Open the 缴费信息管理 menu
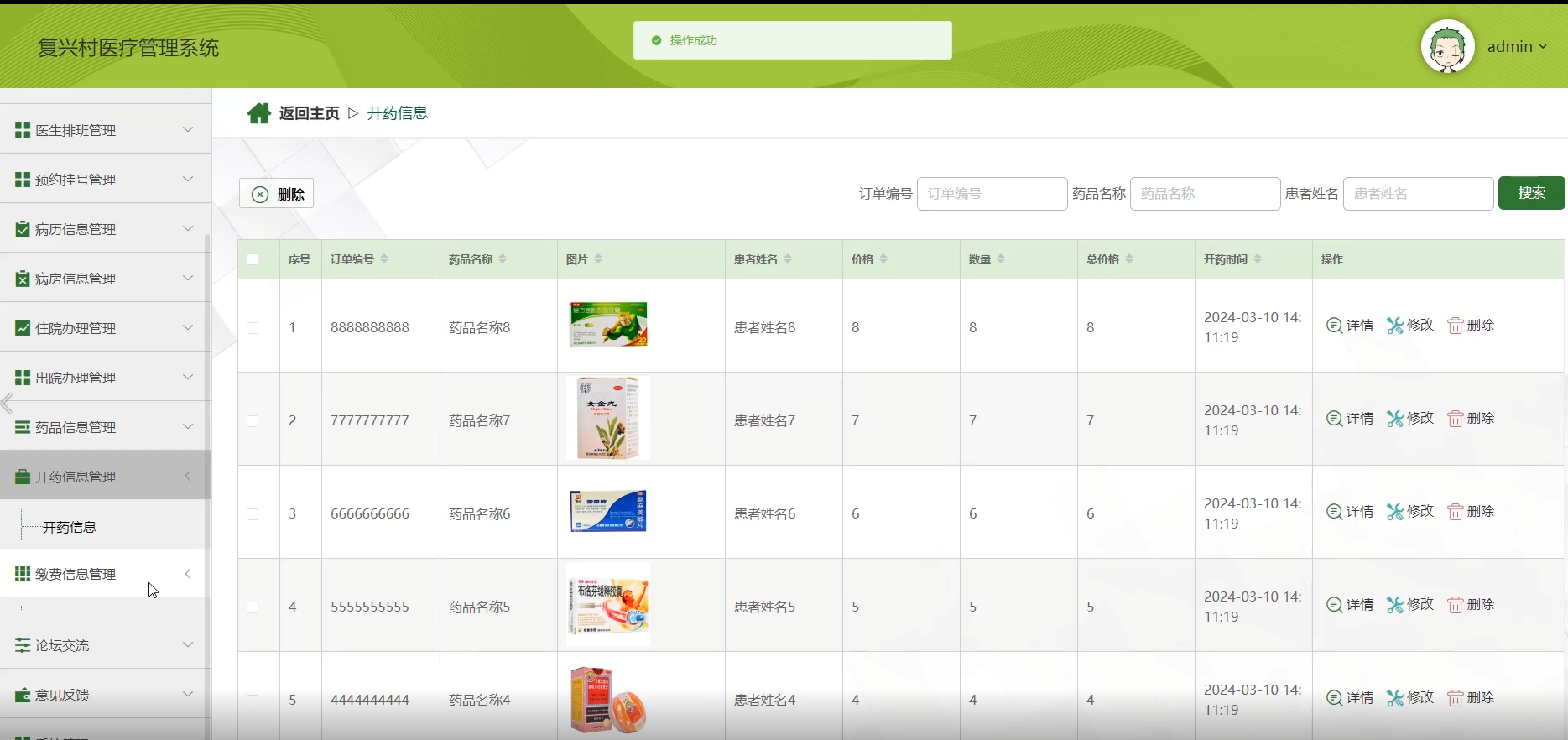 coord(105,574)
